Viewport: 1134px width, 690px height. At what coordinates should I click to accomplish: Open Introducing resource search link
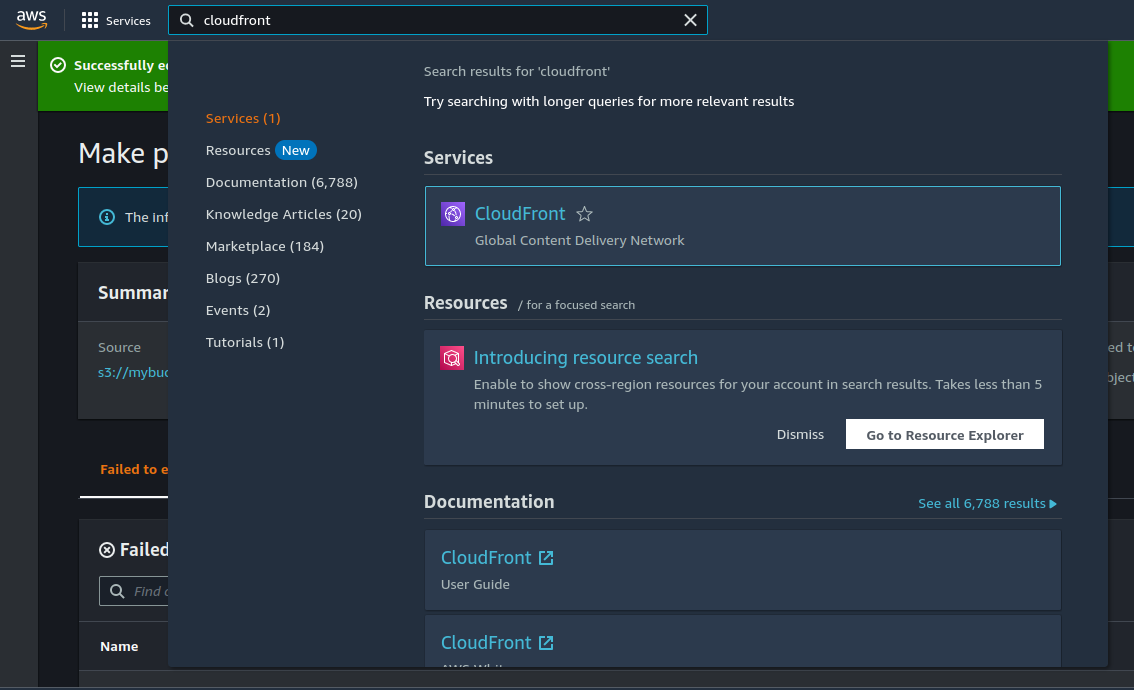[x=586, y=358]
